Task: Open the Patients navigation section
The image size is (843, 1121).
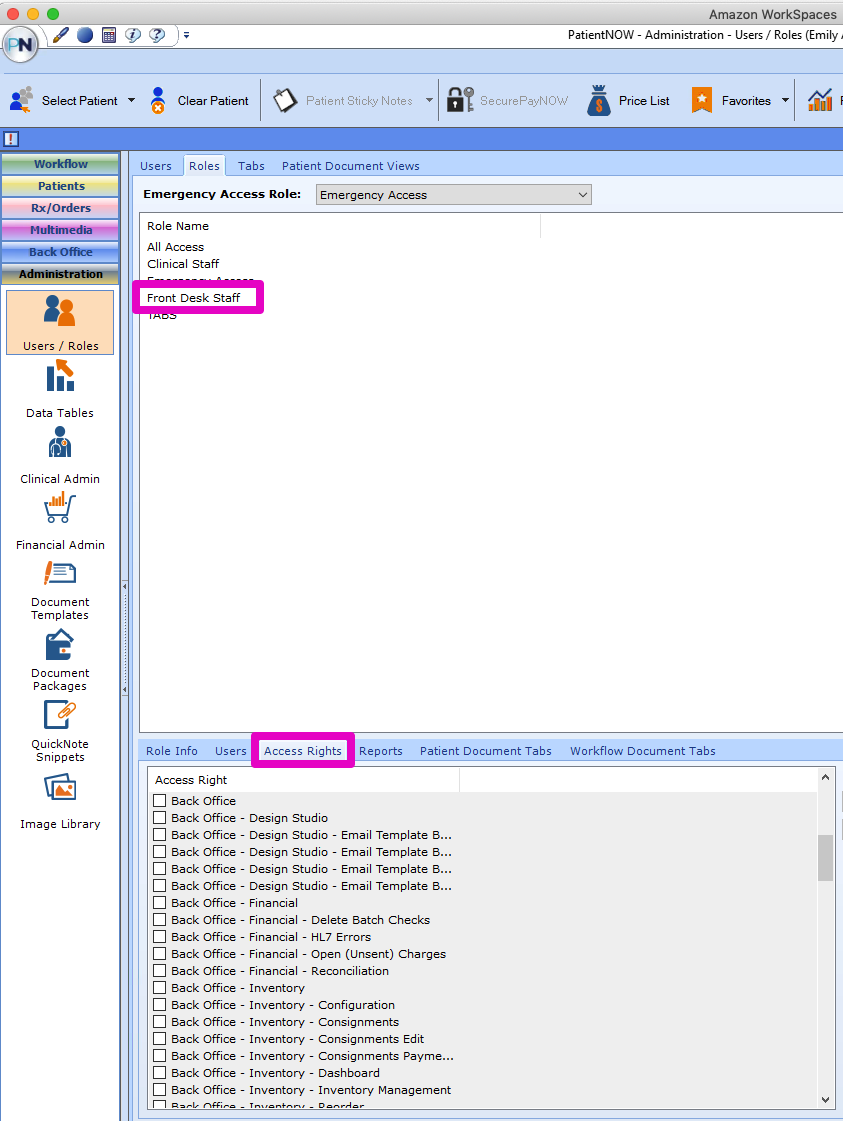Action: (61, 186)
